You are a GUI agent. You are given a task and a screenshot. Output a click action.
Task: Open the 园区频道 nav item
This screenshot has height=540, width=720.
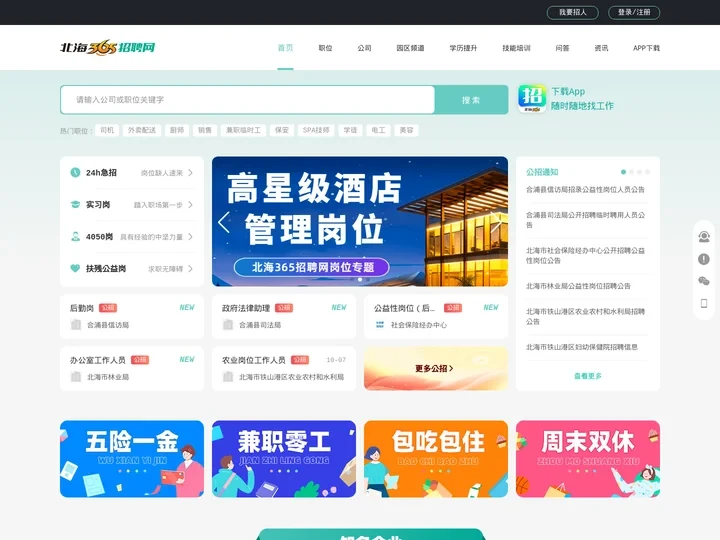click(410, 48)
